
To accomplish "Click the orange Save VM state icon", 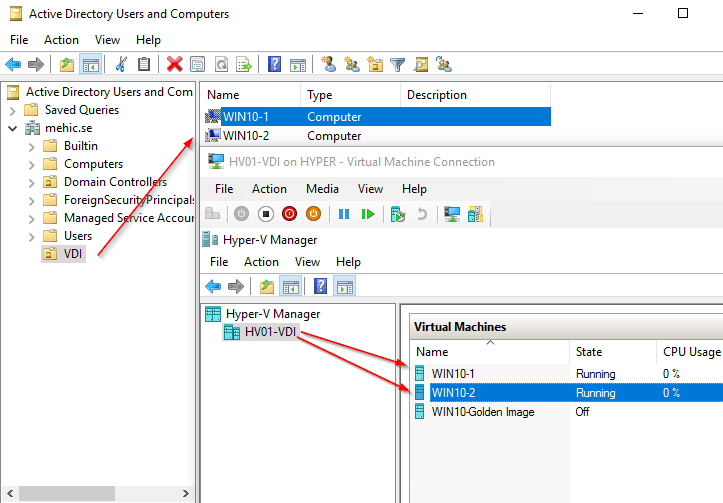I will click(x=313, y=214).
